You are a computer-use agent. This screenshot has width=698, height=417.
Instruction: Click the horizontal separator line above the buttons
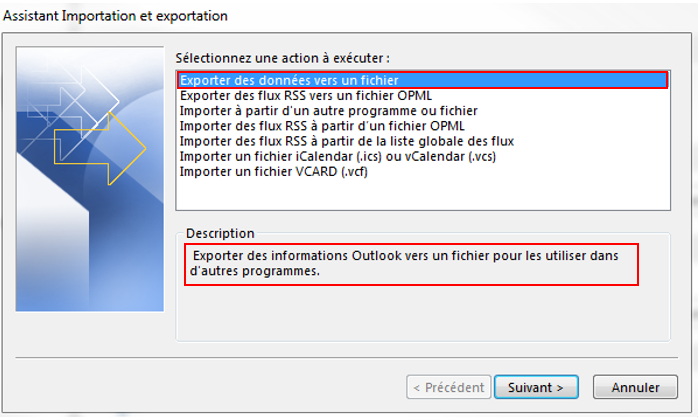(x=347, y=357)
